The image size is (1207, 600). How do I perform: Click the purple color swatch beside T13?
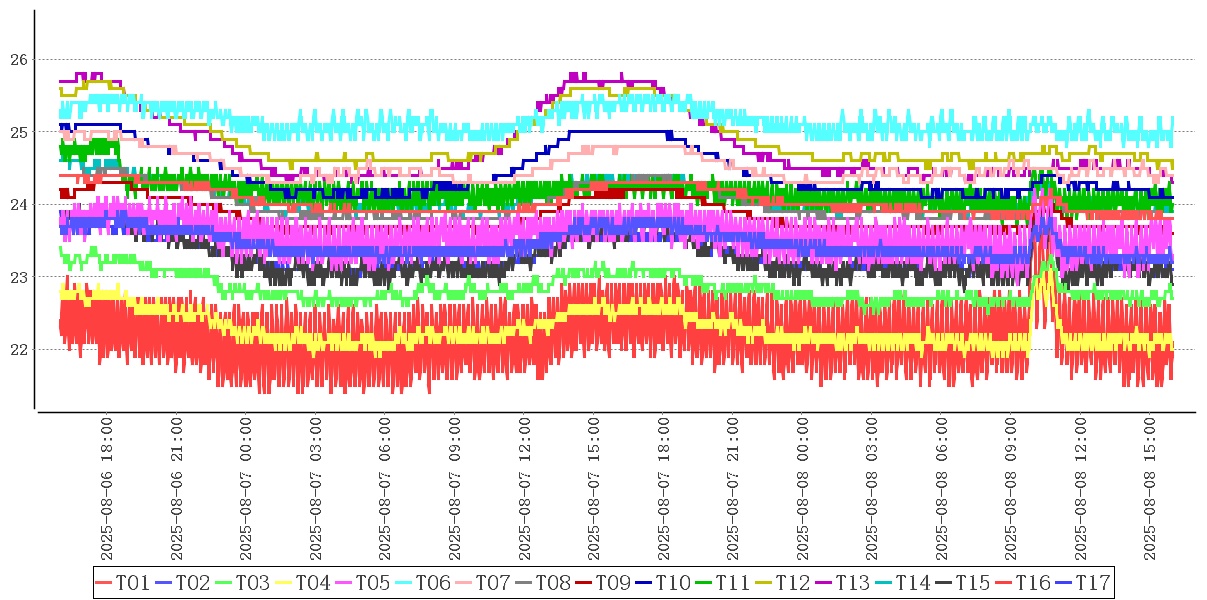[x=825, y=583]
